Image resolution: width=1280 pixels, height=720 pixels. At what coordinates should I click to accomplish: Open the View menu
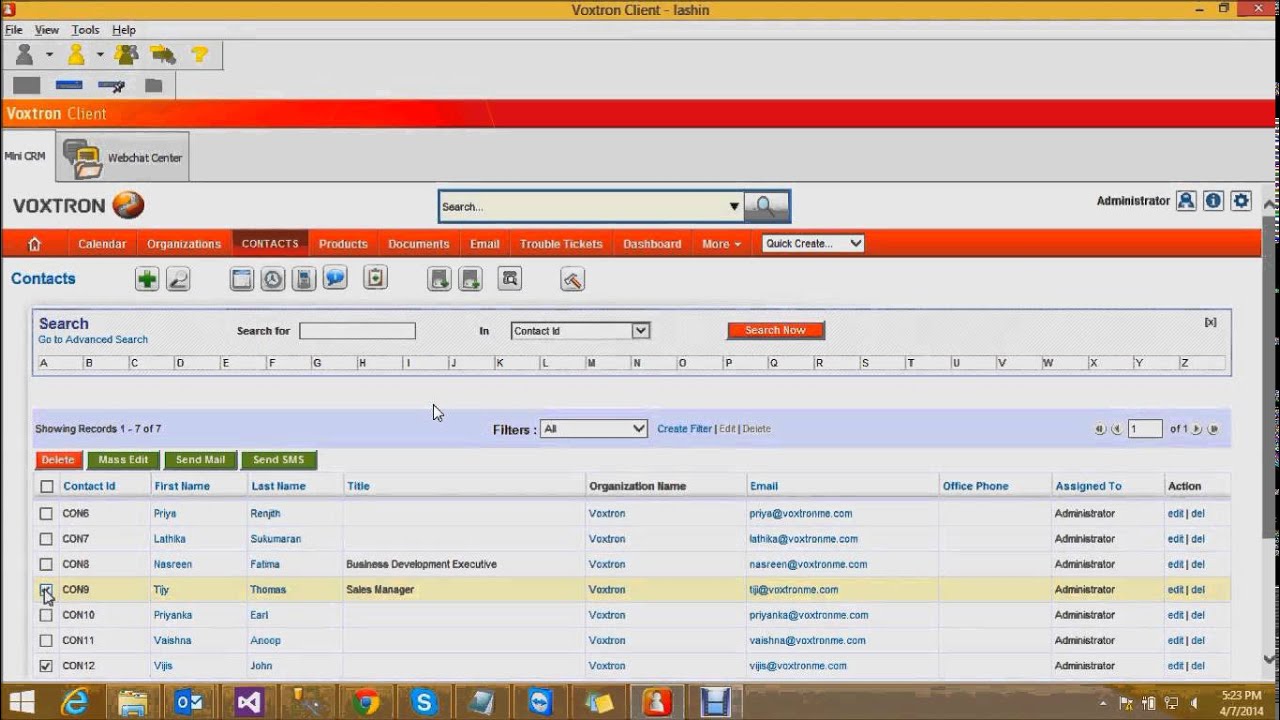[47, 30]
